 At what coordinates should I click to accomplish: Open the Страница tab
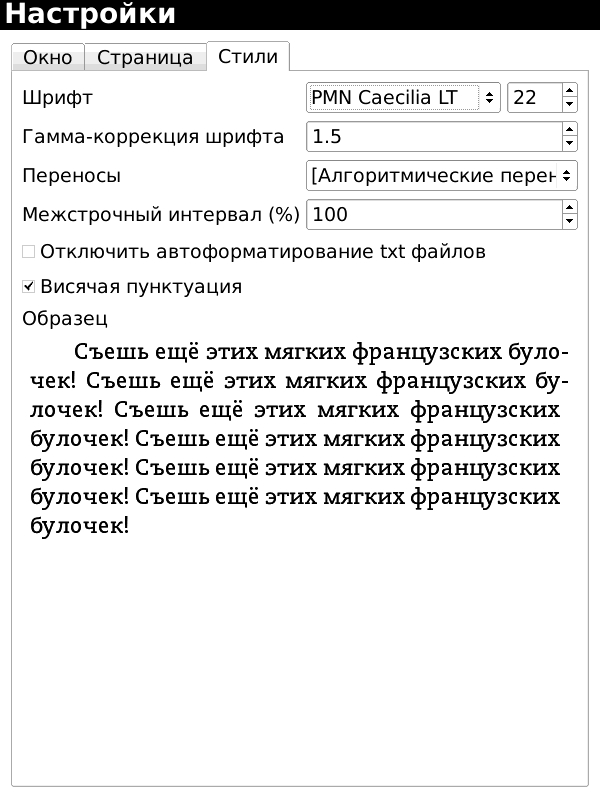(145, 58)
